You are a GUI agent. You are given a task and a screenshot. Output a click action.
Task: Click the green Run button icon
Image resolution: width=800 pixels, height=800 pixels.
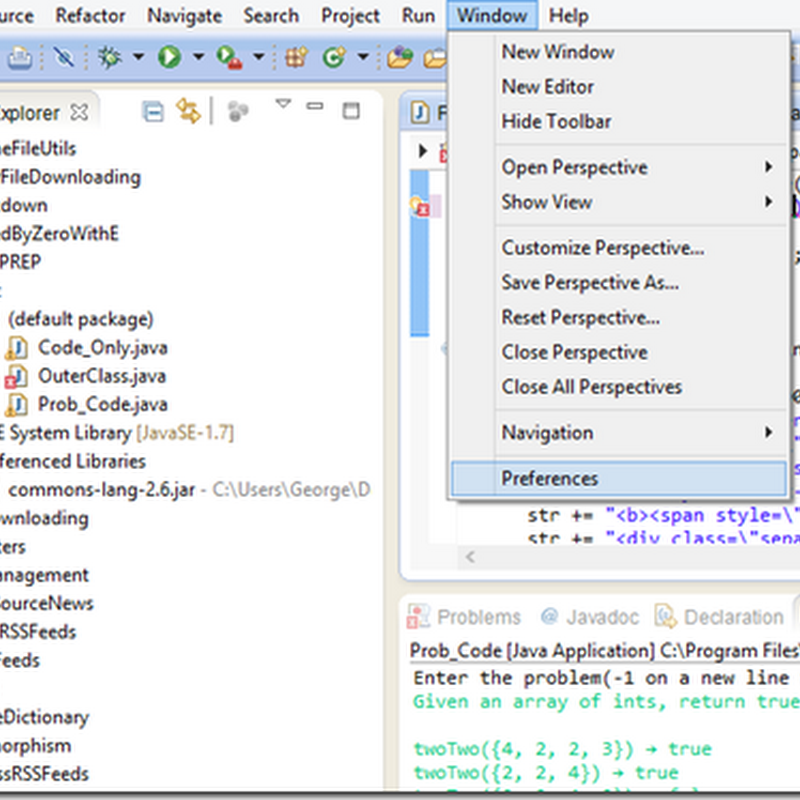(169, 57)
